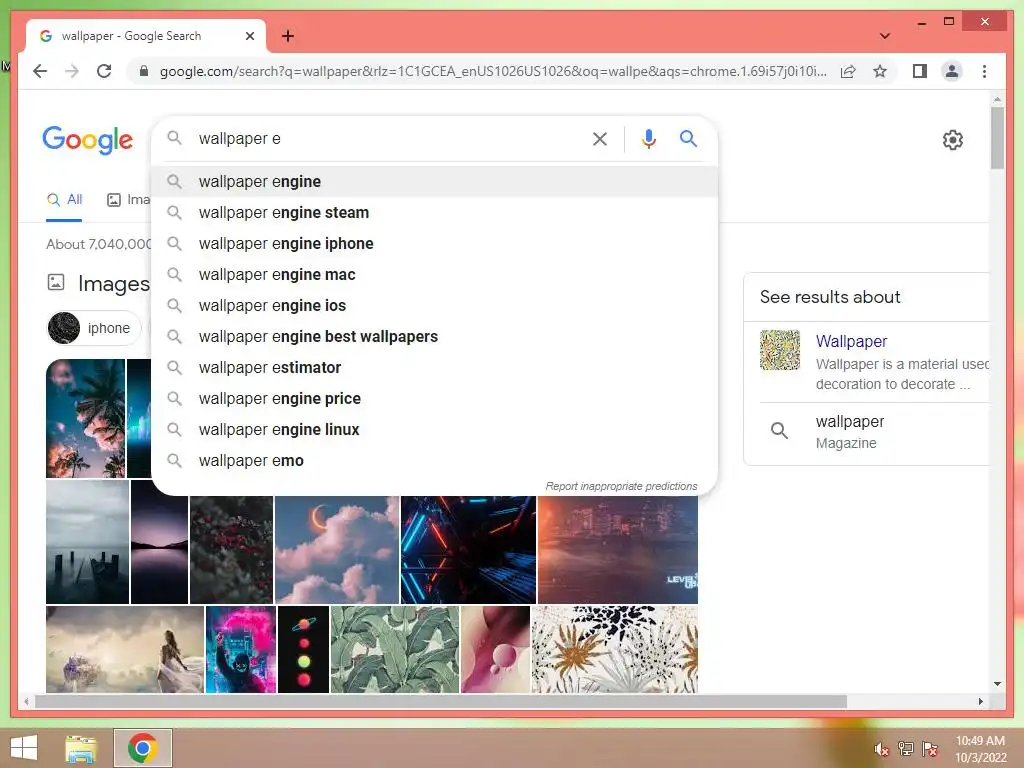Open the Wallpaper knowledge panel link

[x=851, y=341]
